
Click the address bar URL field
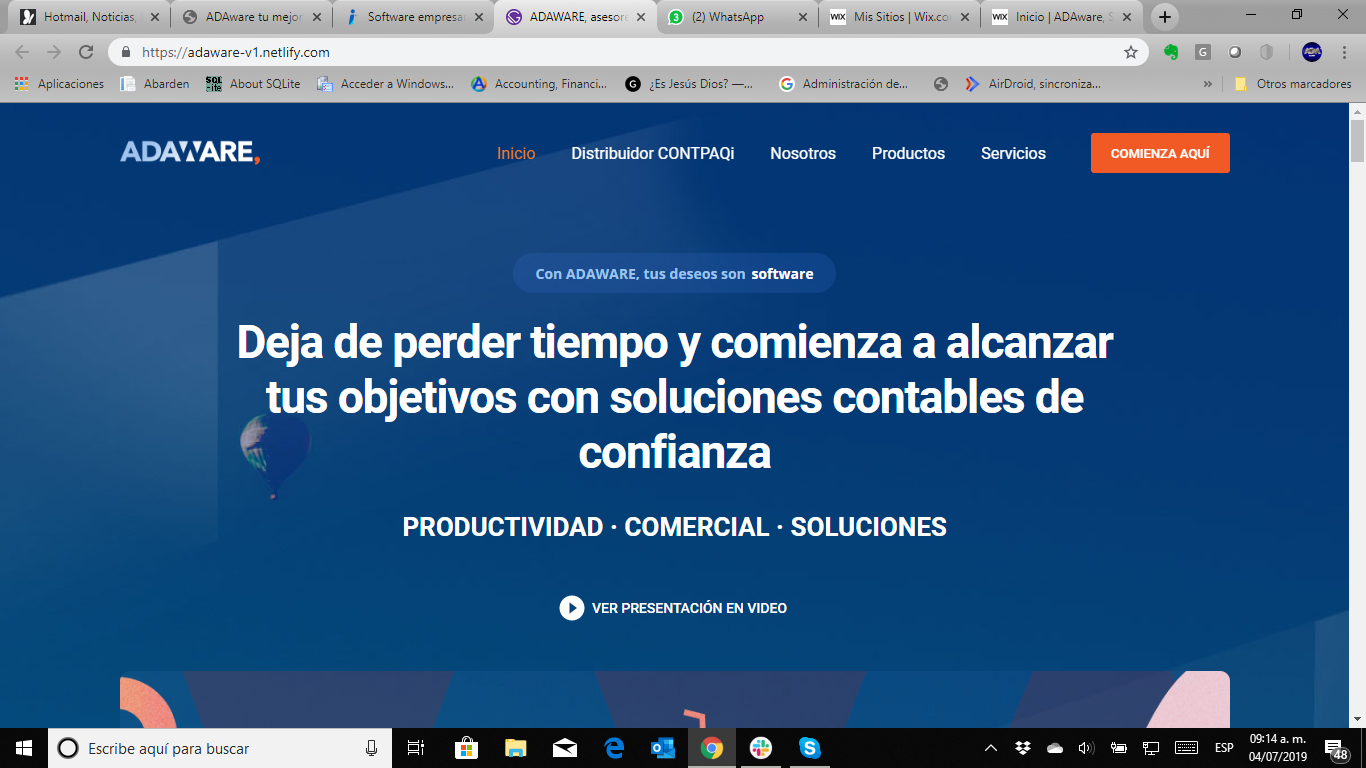pyautogui.click(x=600, y=52)
